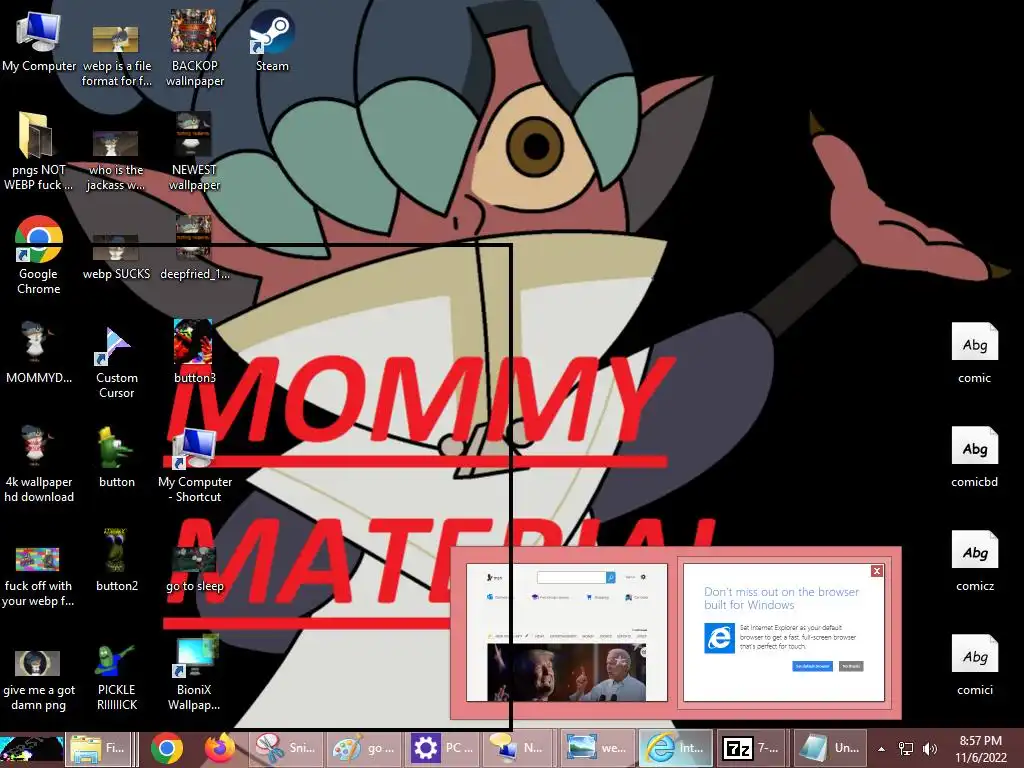
Task: Select the button3 desktop icon
Action: (x=194, y=353)
